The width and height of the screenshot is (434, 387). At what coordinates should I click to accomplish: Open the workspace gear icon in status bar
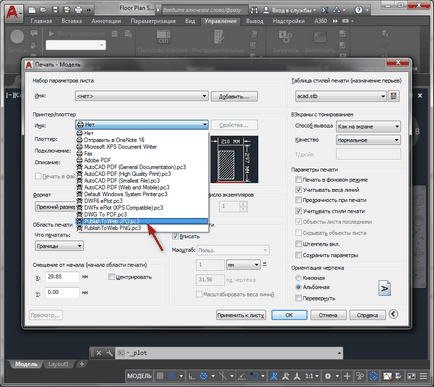[328, 376]
